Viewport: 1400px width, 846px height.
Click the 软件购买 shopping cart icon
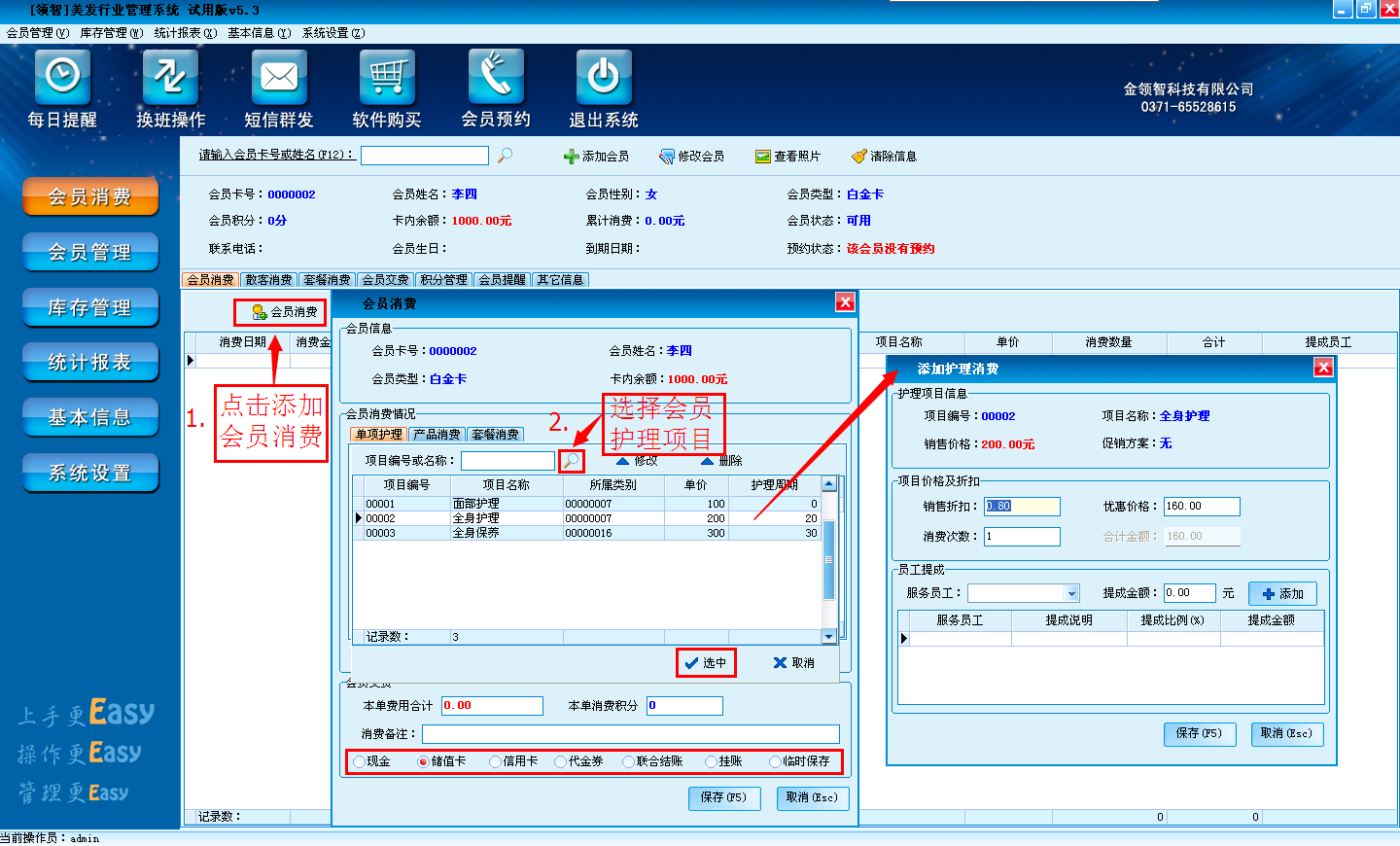click(x=387, y=78)
